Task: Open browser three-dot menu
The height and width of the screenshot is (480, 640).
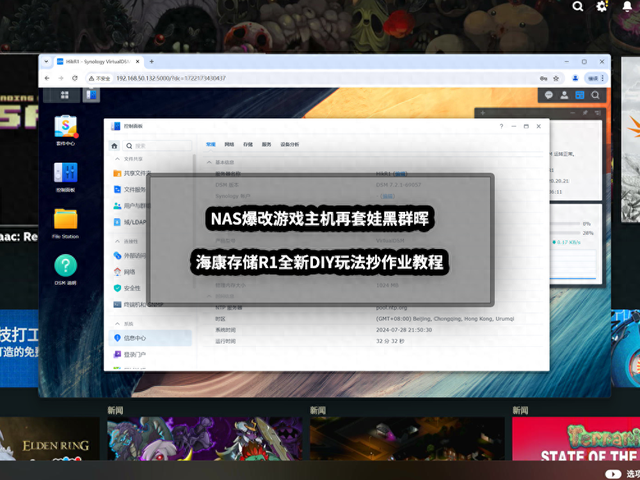Action: [602, 78]
